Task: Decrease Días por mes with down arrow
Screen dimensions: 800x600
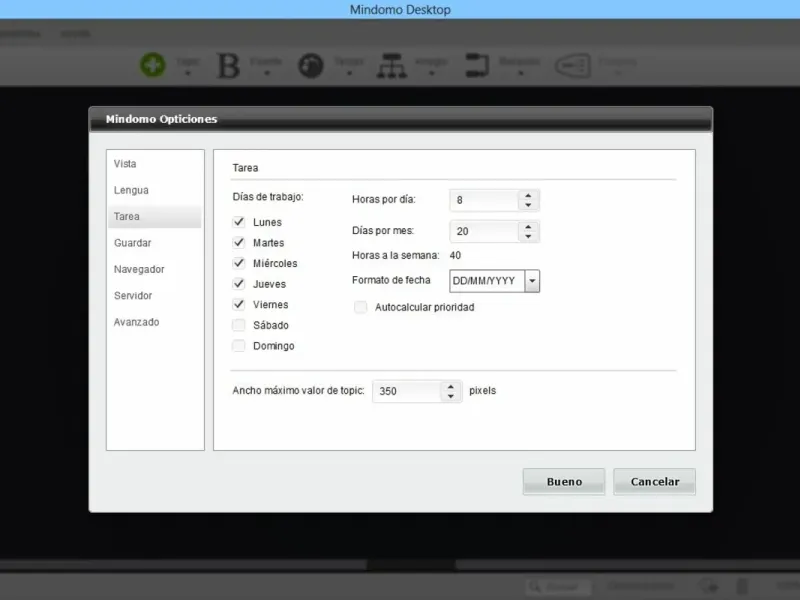Action: (528, 236)
